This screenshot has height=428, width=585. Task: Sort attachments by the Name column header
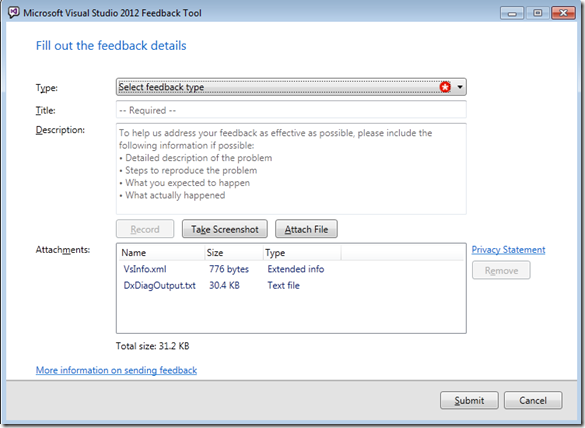pyautogui.click(x=162, y=253)
